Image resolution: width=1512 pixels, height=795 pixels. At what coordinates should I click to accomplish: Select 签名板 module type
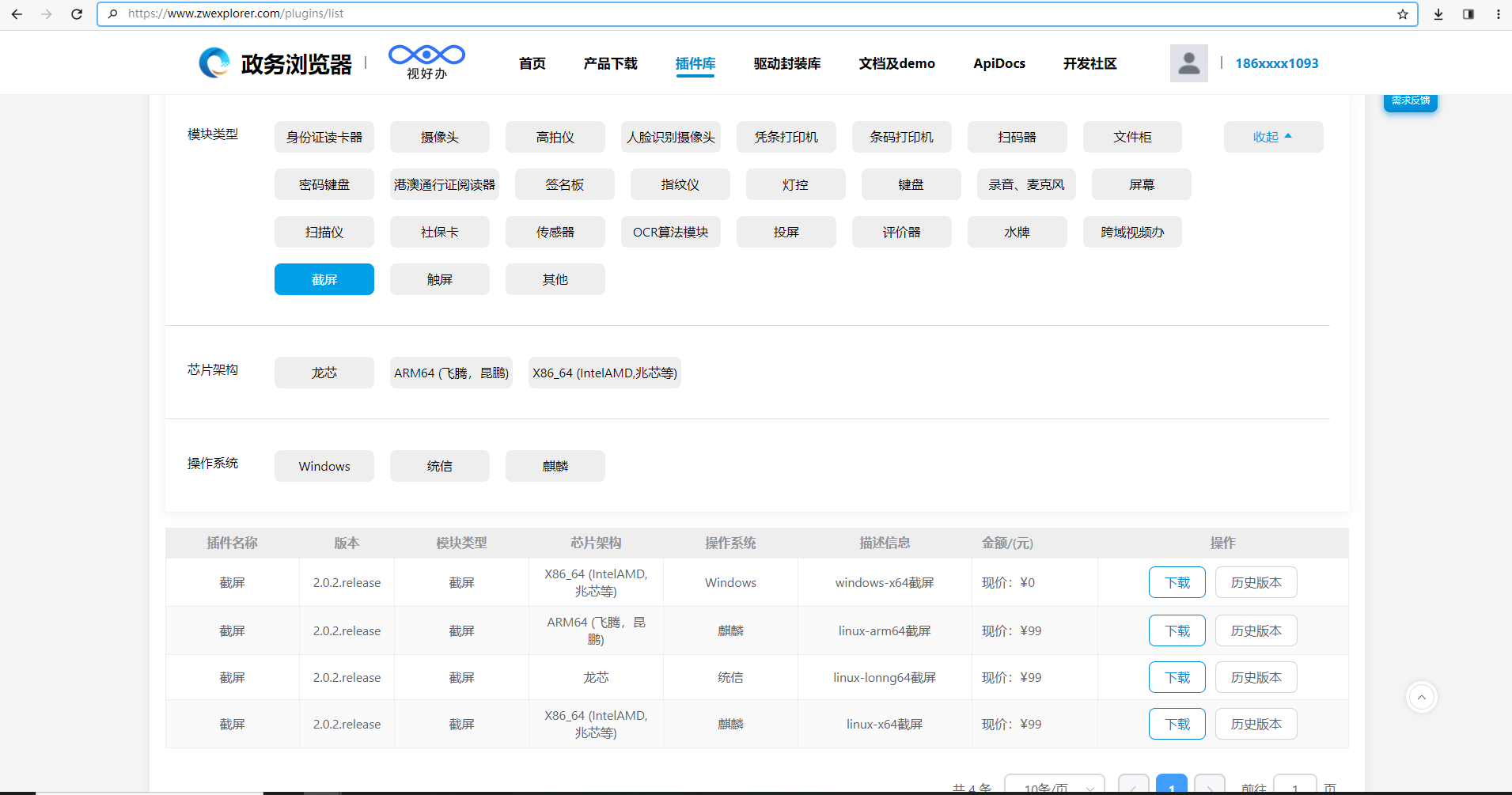click(x=565, y=184)
